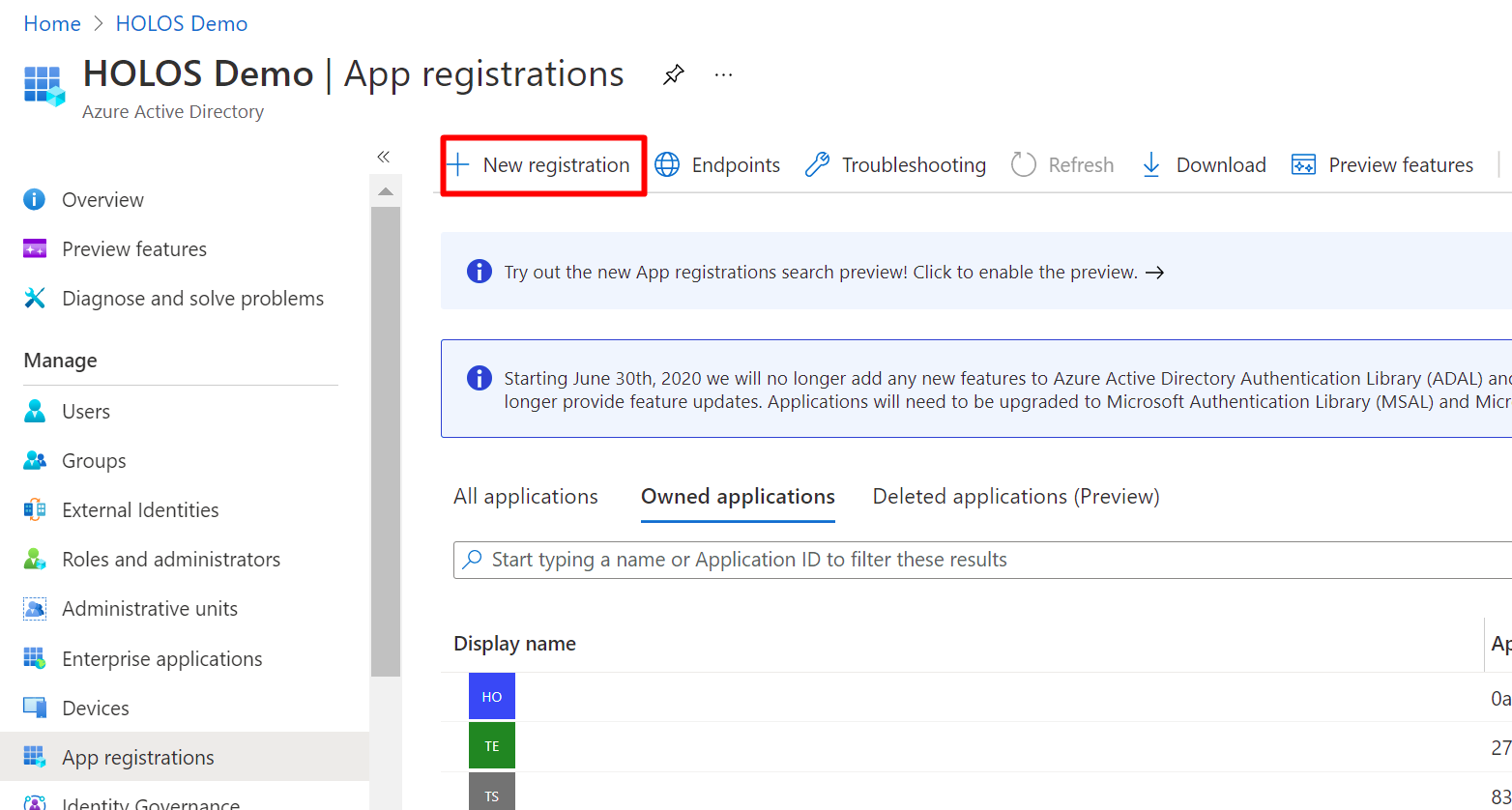Select the HO application thumbnail
The width and height of the screenshot is (1512, 810).
pos(492,697)
